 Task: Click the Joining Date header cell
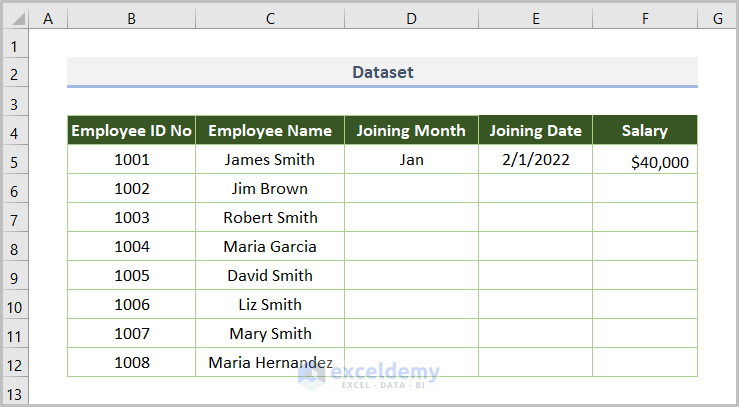[x=535, y=130]
